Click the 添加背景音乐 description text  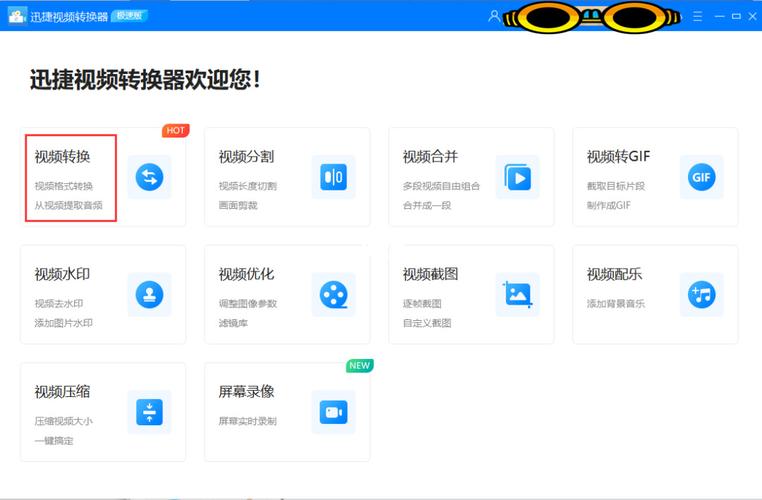616,304
